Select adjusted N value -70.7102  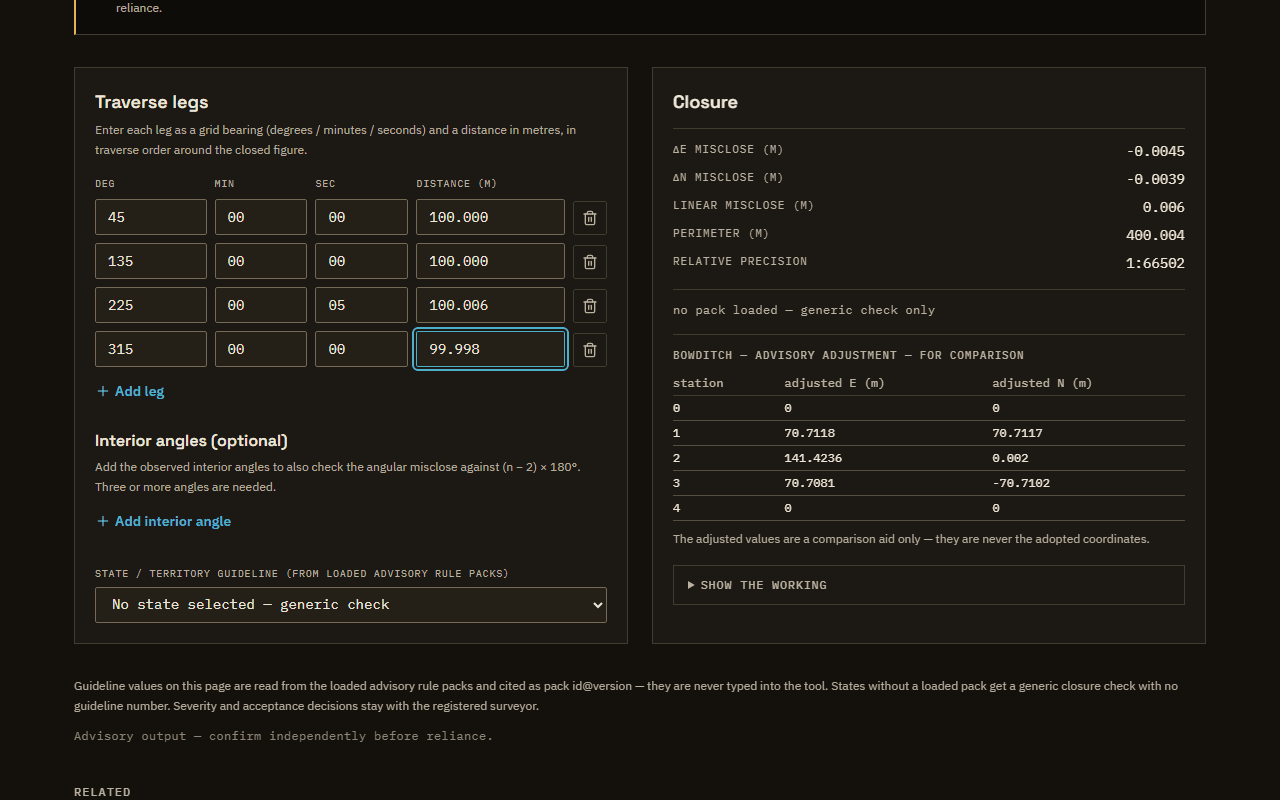(x=1021, y=483)
